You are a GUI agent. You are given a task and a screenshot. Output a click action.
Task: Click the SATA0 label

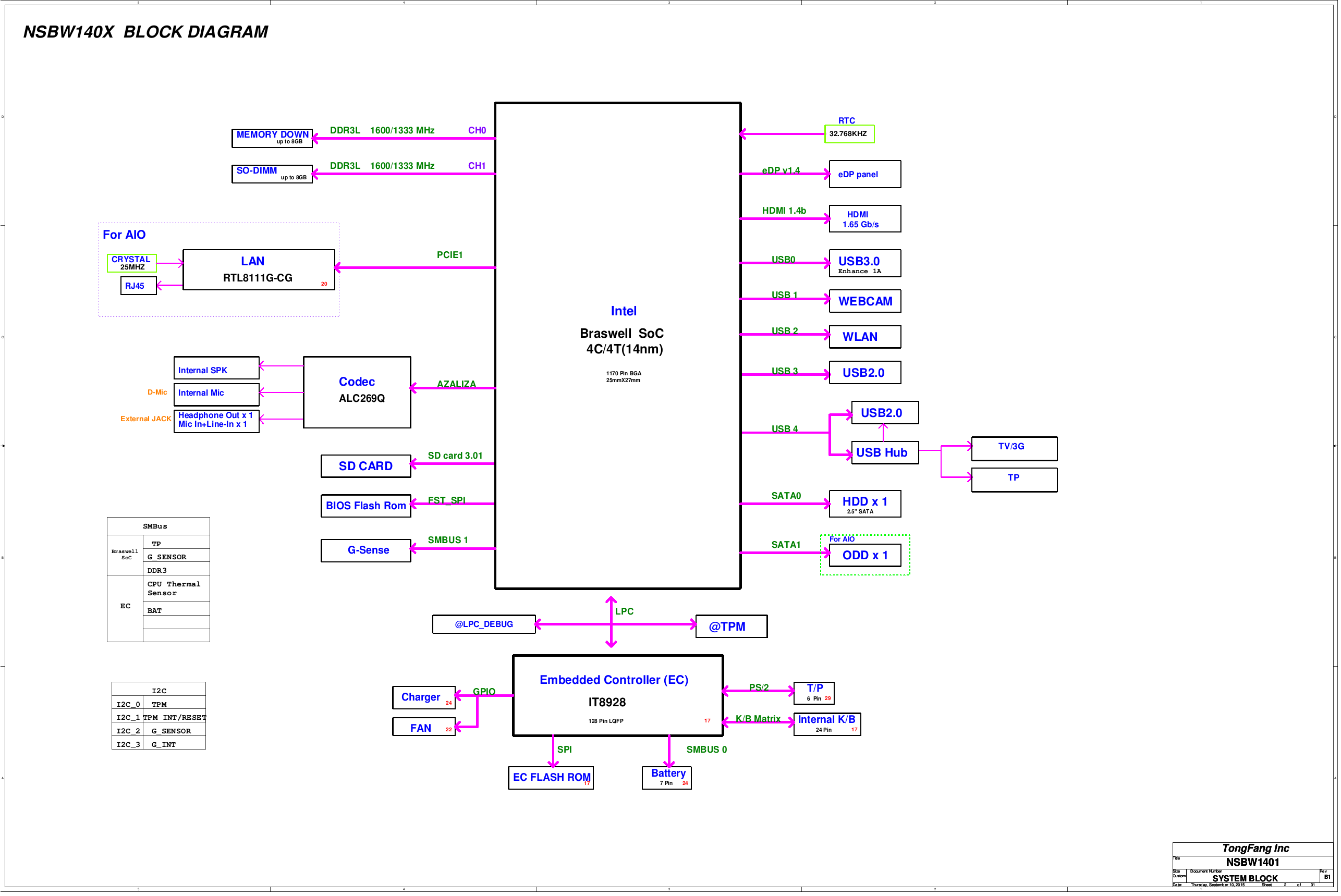pyautogui.click(x=786, y=496)
